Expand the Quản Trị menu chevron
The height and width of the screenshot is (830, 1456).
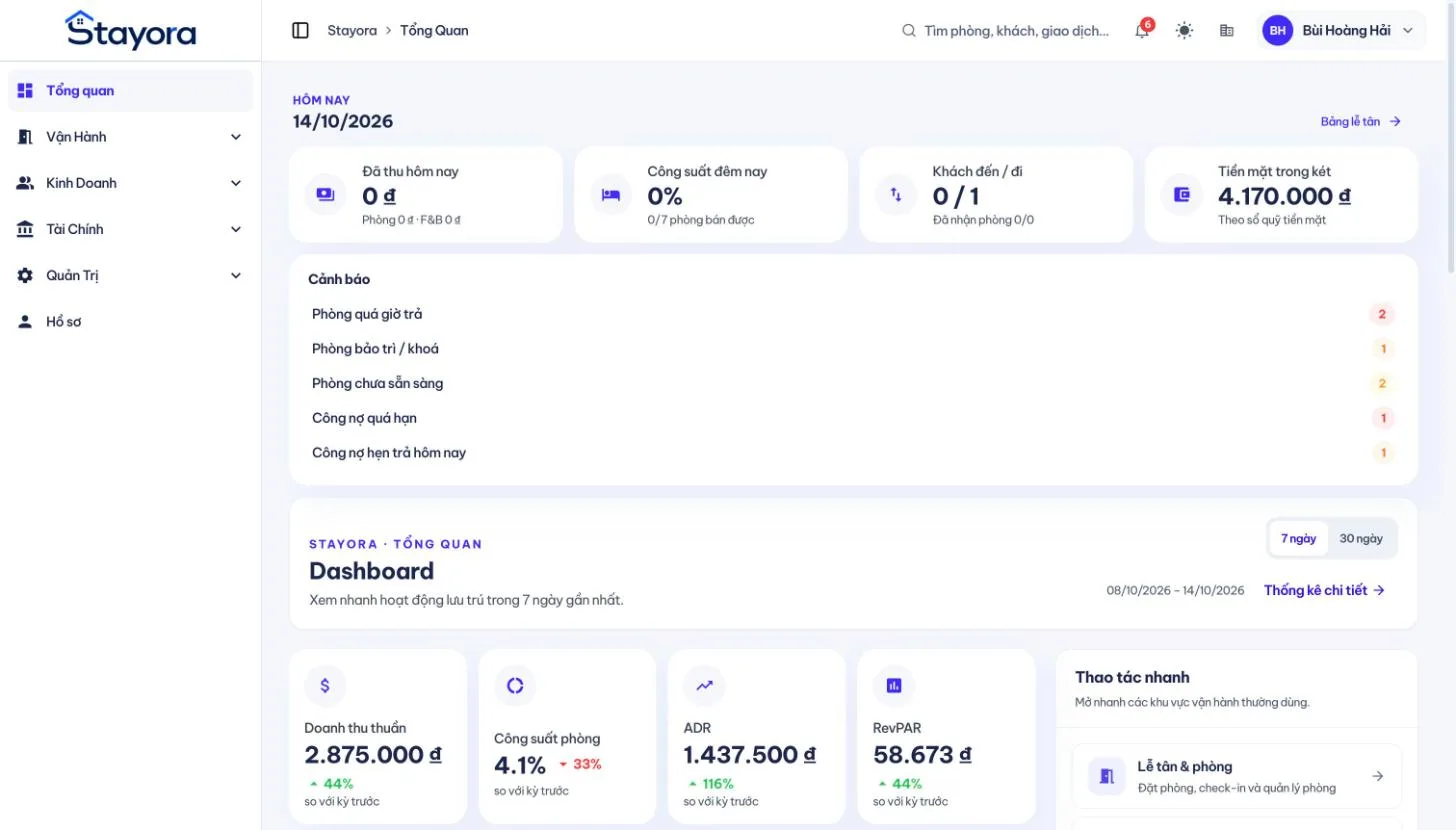[x=236, y=275]
